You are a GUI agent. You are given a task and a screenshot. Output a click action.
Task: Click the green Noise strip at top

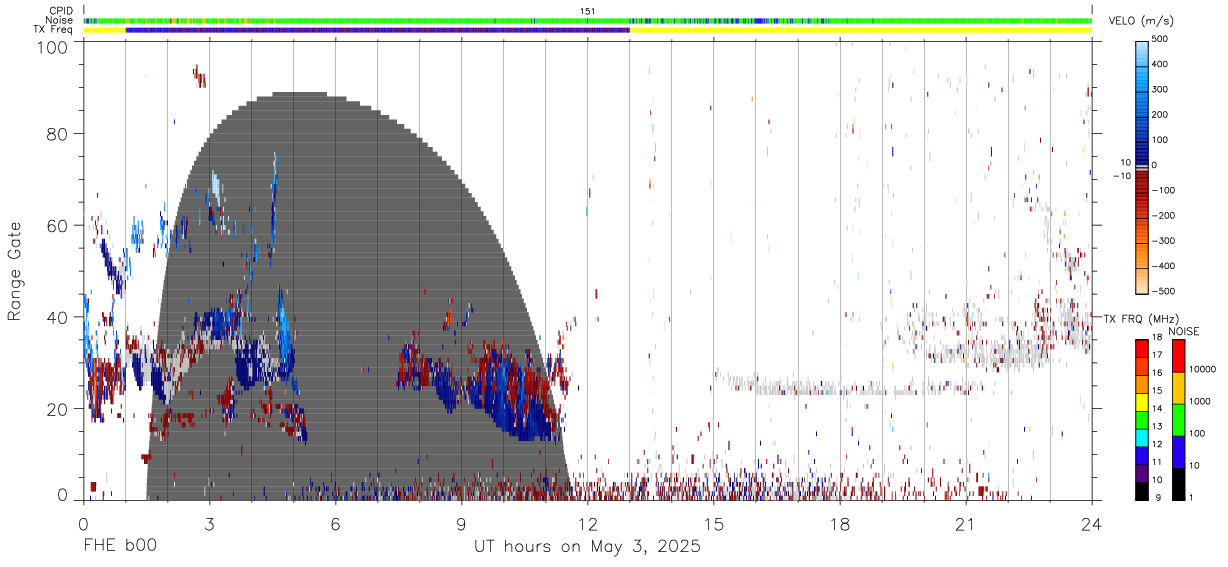587,20
